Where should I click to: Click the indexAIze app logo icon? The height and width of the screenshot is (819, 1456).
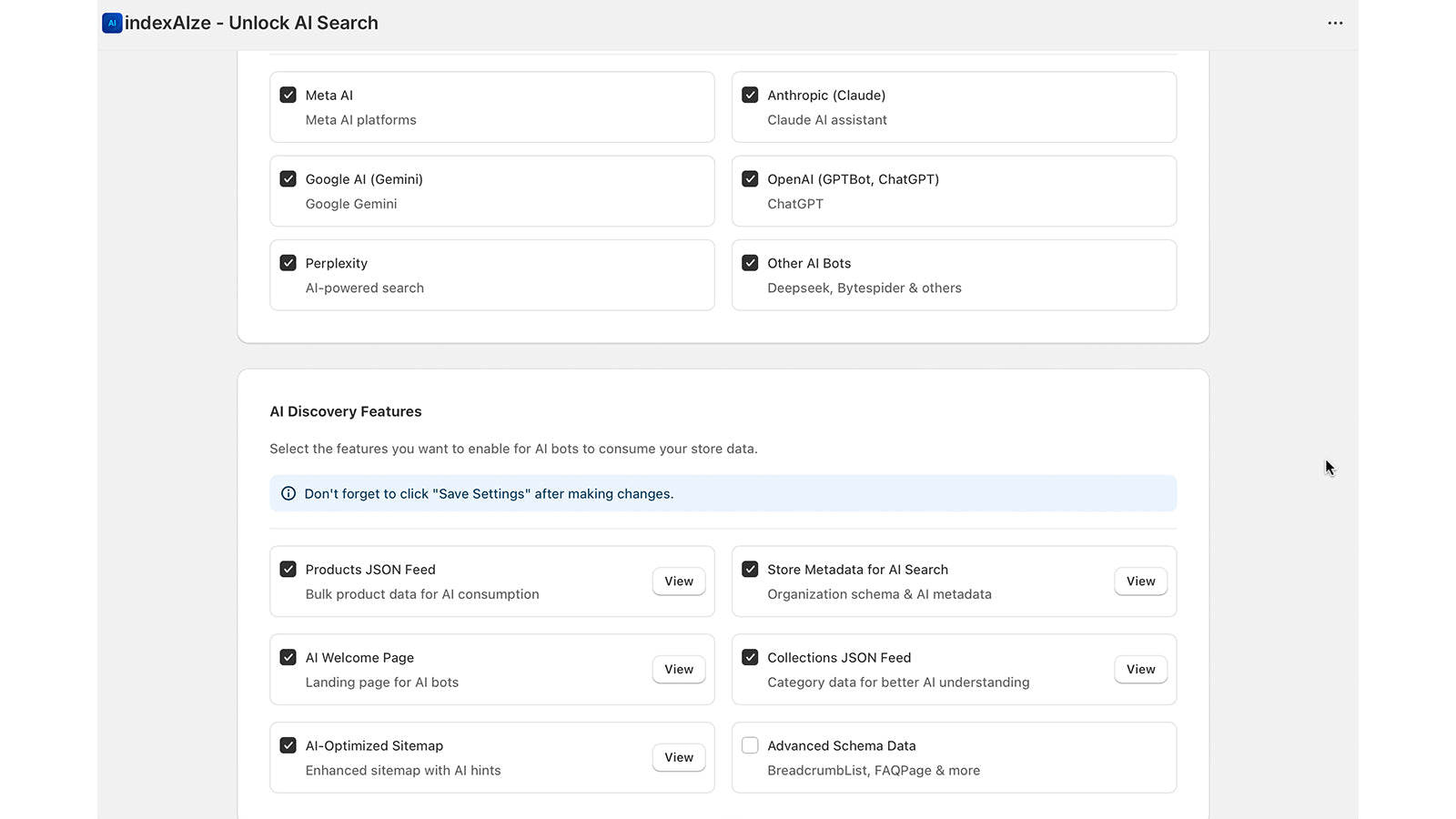tap(112, 23)
